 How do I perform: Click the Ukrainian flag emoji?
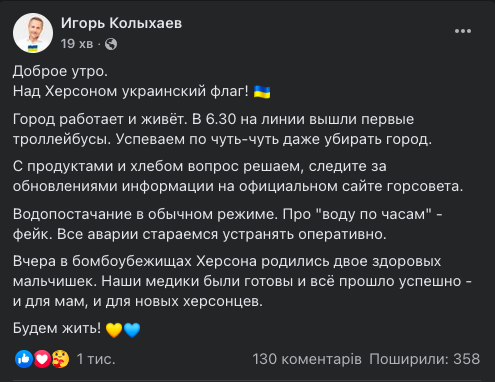pos(262,92)
